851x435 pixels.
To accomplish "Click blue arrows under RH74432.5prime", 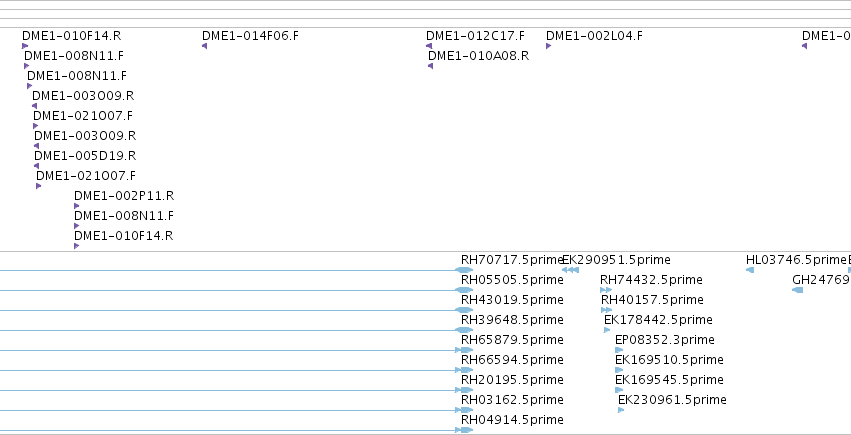I will point(606,290).
